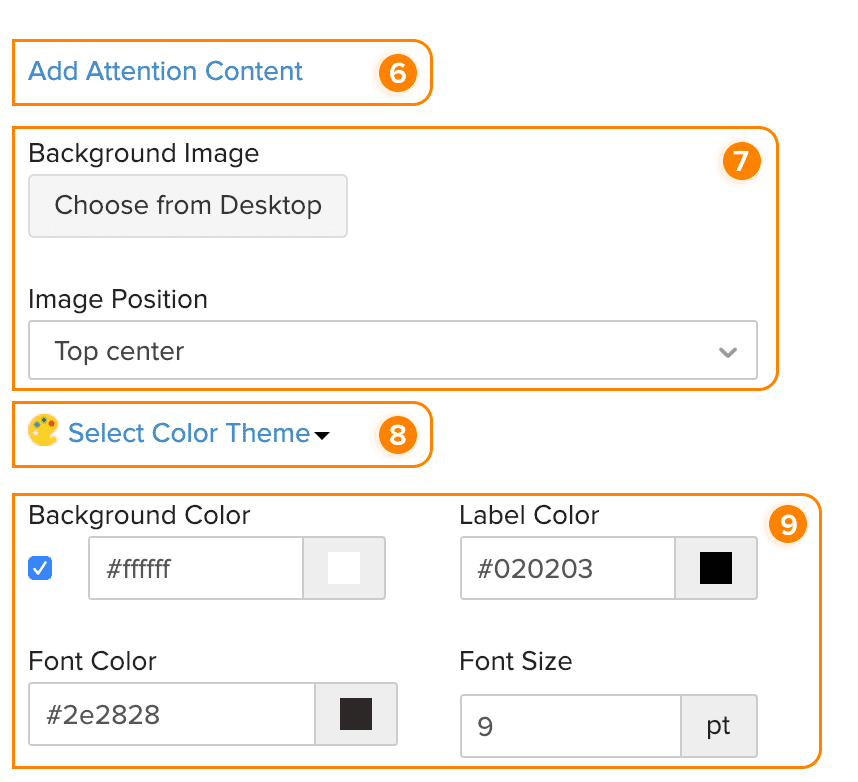Viewport: 858px width, 782px height.
Task: Click the orange number 9 badge
Action: tap(787, 525)
